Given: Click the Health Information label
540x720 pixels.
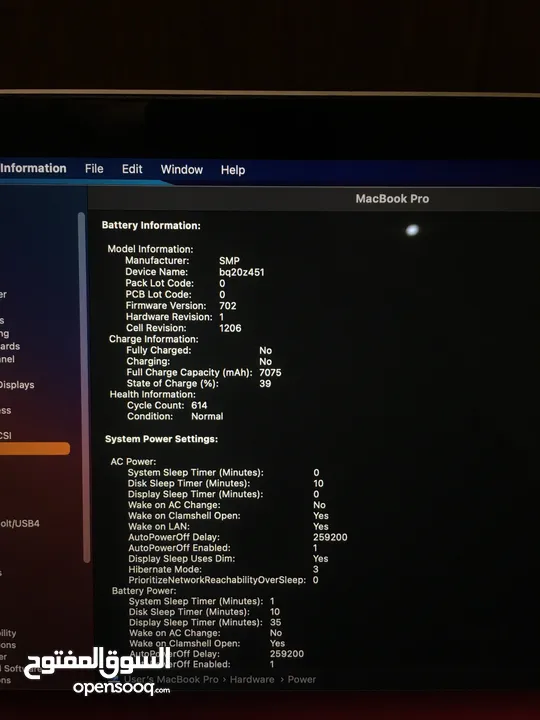Looking at the screenshot, I should coord(152,394).
